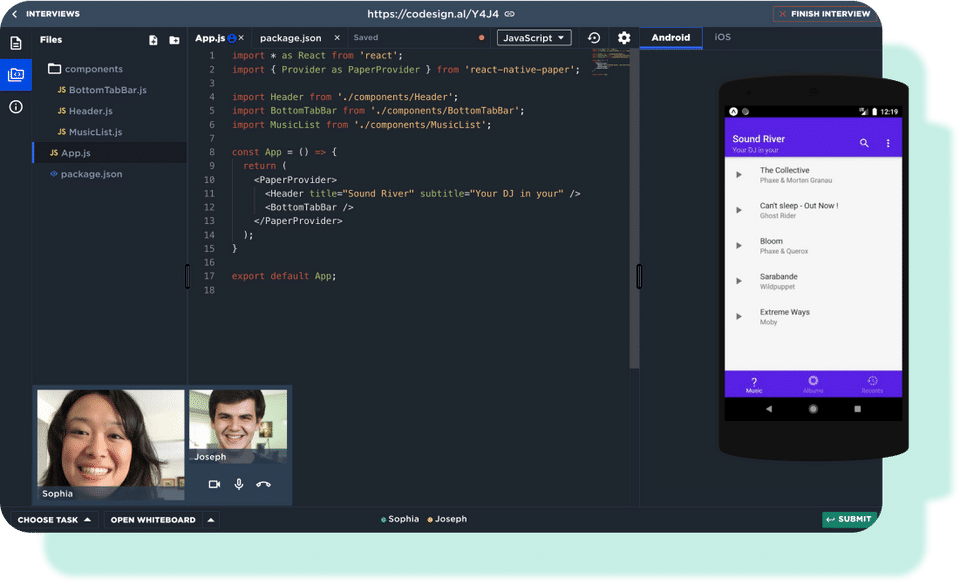Tap search icon in phone preview header
Viewport: 960px width, 584px height.
[x=864, y=143]
